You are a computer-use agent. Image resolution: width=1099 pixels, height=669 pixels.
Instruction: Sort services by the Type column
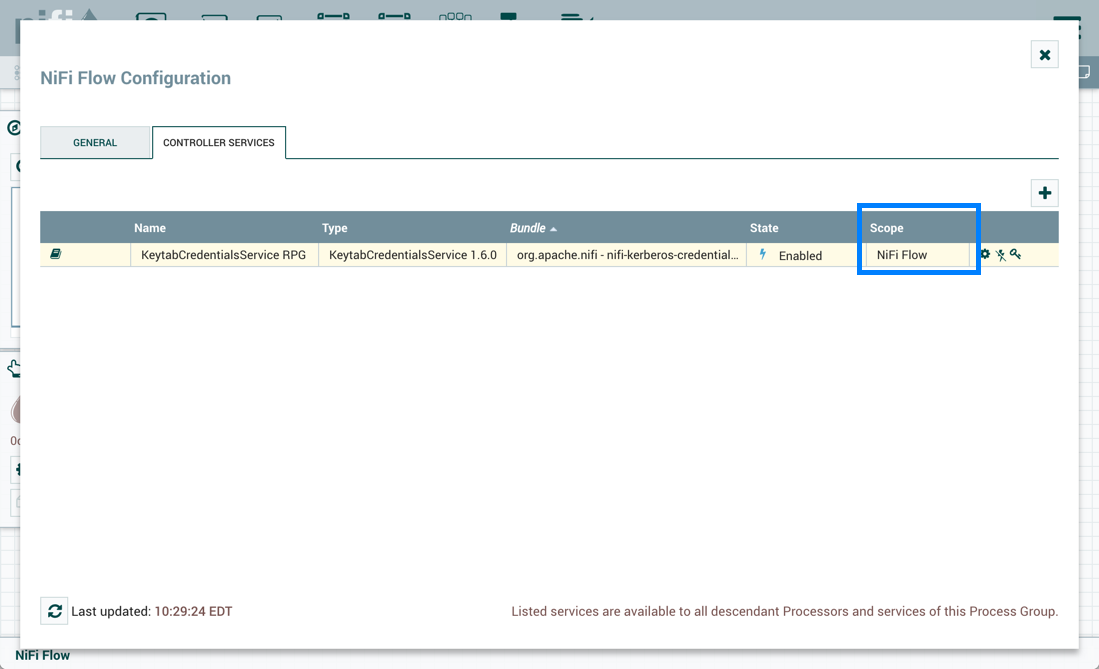click(335, 228)
